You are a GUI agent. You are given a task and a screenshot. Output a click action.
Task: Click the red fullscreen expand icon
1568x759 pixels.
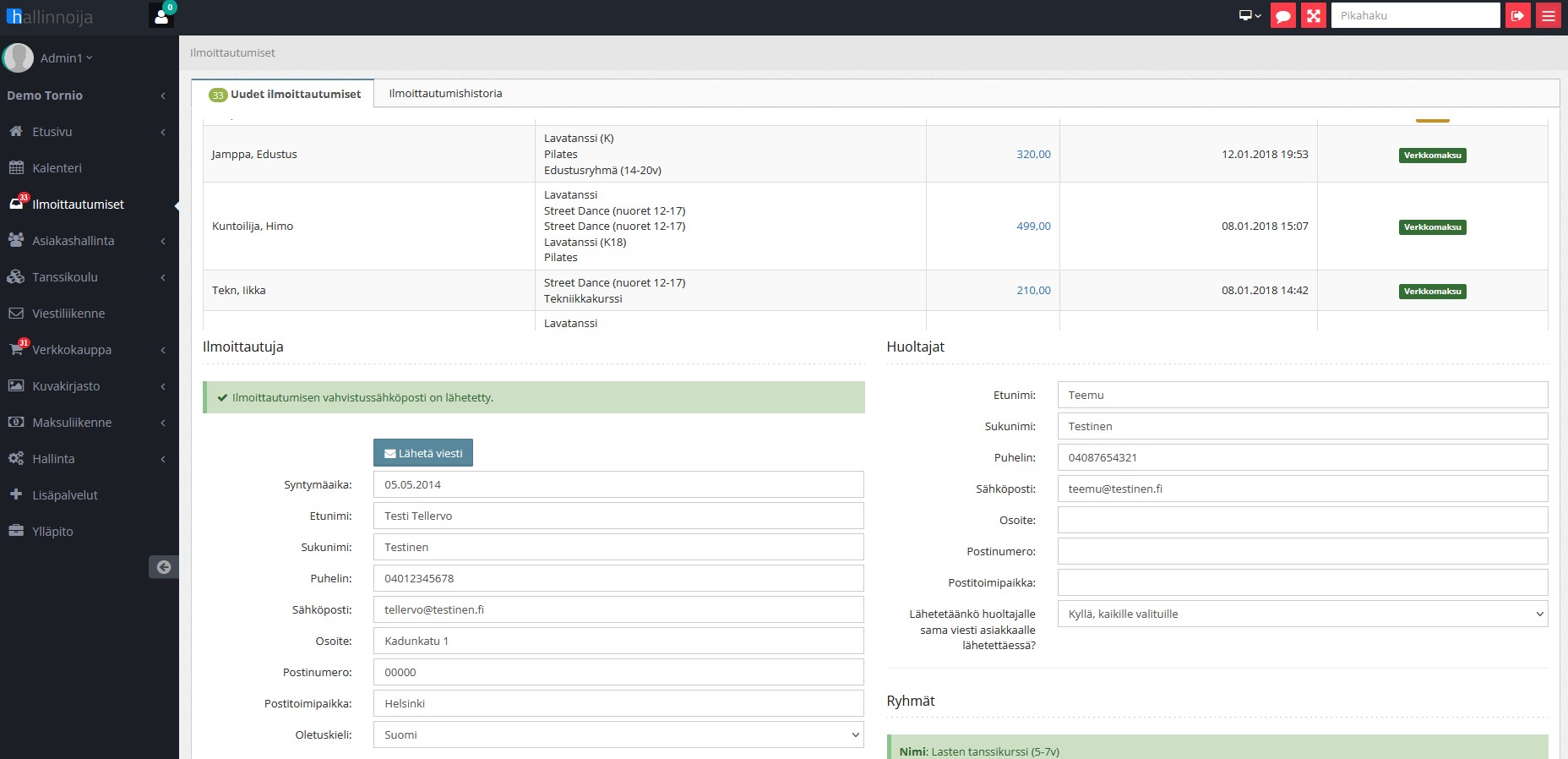point(1313,15)
